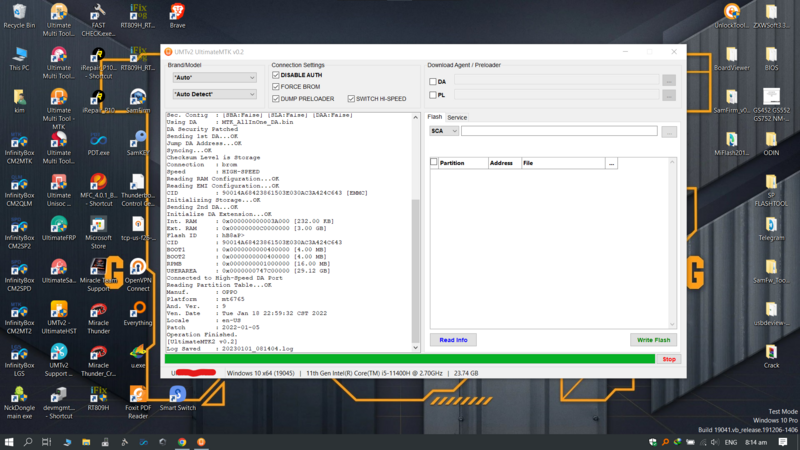The image size is (800, 450).
Task: Open UMTv2 UltimateHST shortcut
Action: pos(59,318)
